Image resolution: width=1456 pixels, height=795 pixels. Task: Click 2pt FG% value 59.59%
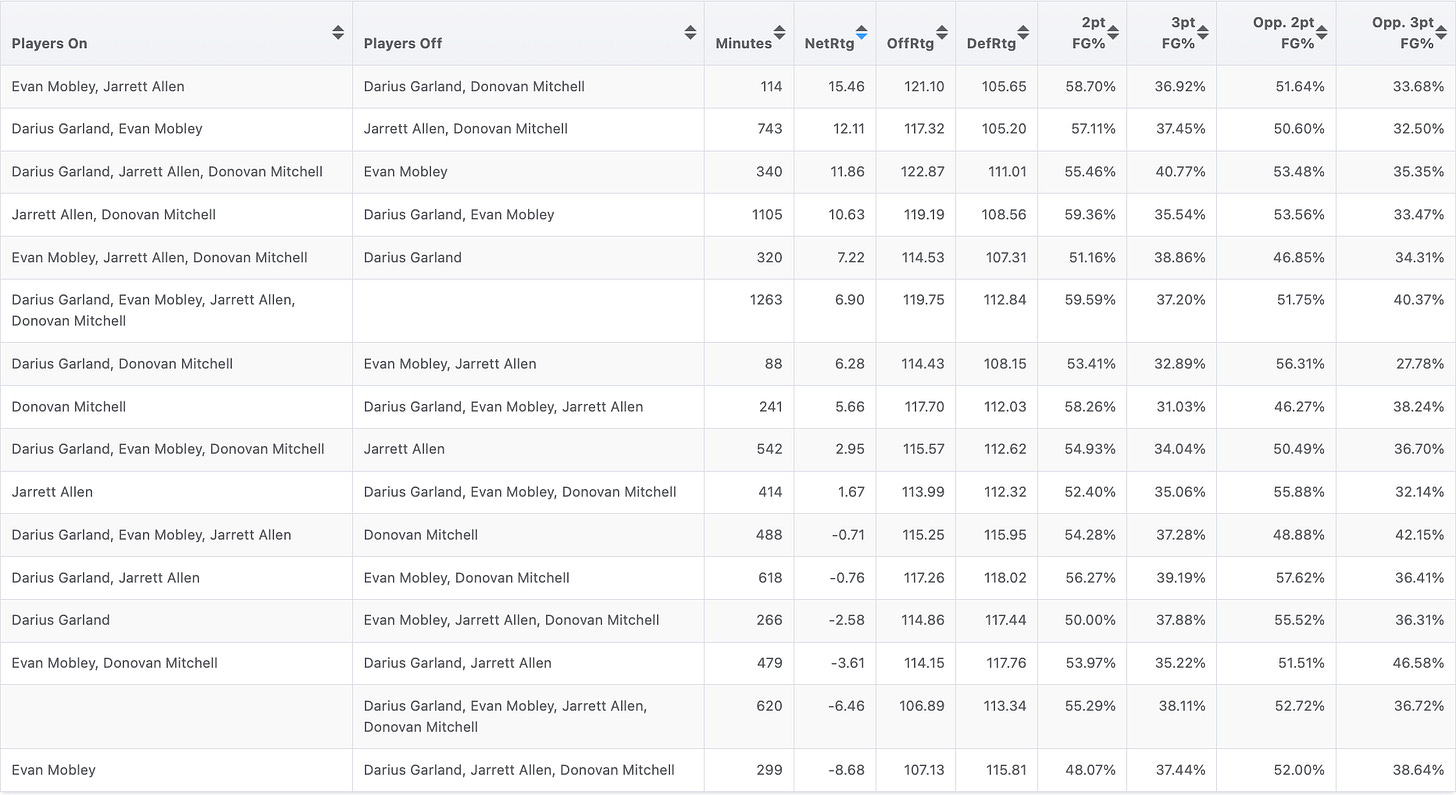1091,300
